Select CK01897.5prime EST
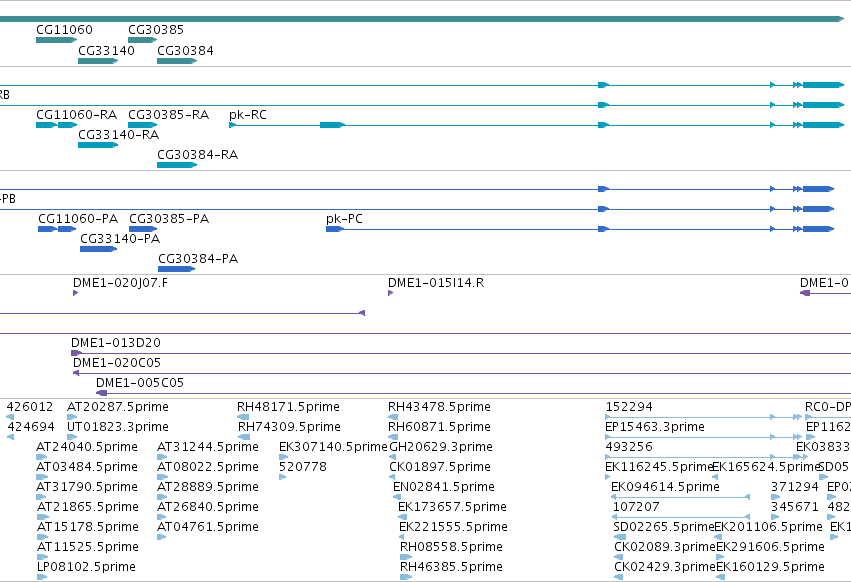Image resolution: width=851 pixels, height=582 pixels. 392,477
